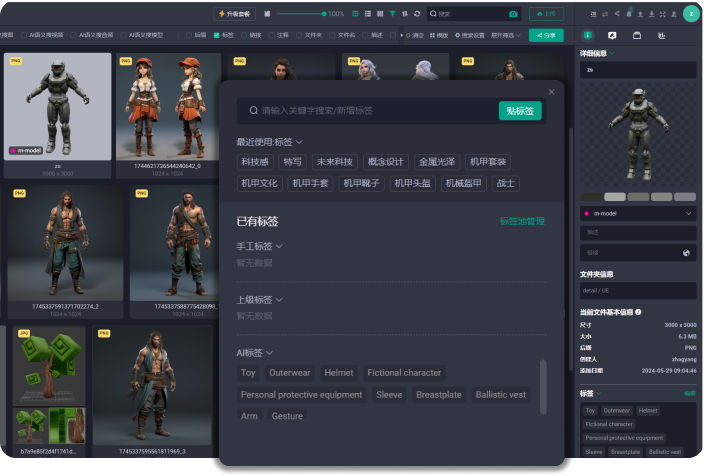
Task: Toggle the 标签 checkbox in the filter bar
Action: tap(216, 35)
